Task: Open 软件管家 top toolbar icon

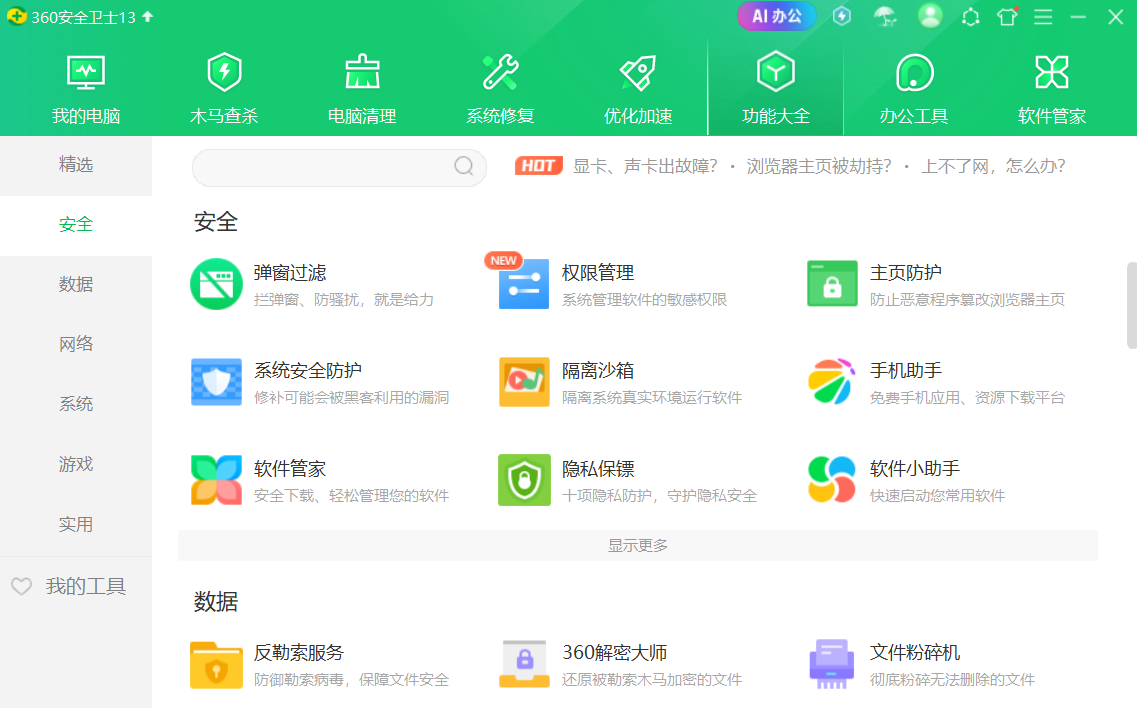Action: pos(1052,72)
